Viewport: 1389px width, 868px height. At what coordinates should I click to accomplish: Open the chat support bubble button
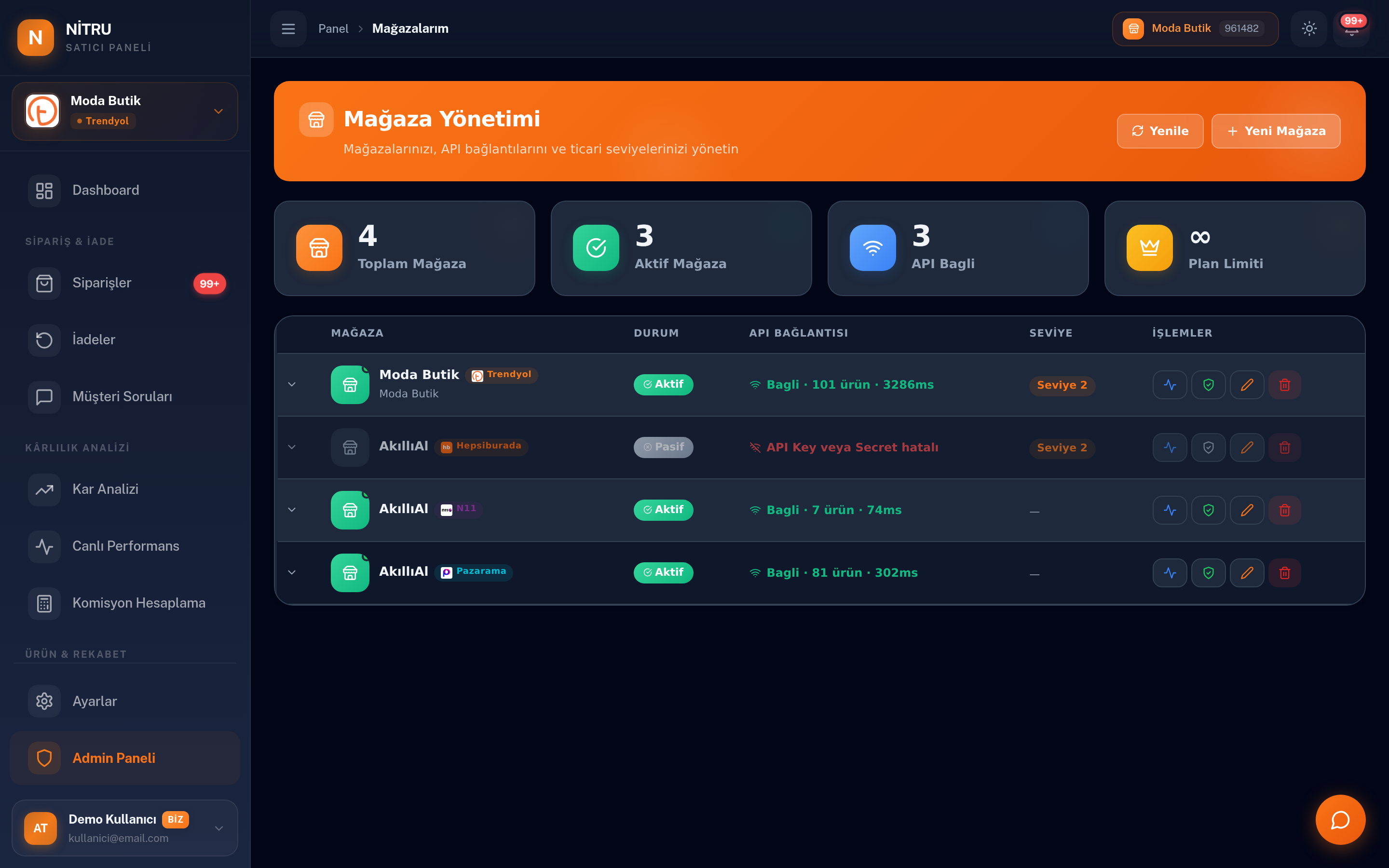(x=1340, y=820)
